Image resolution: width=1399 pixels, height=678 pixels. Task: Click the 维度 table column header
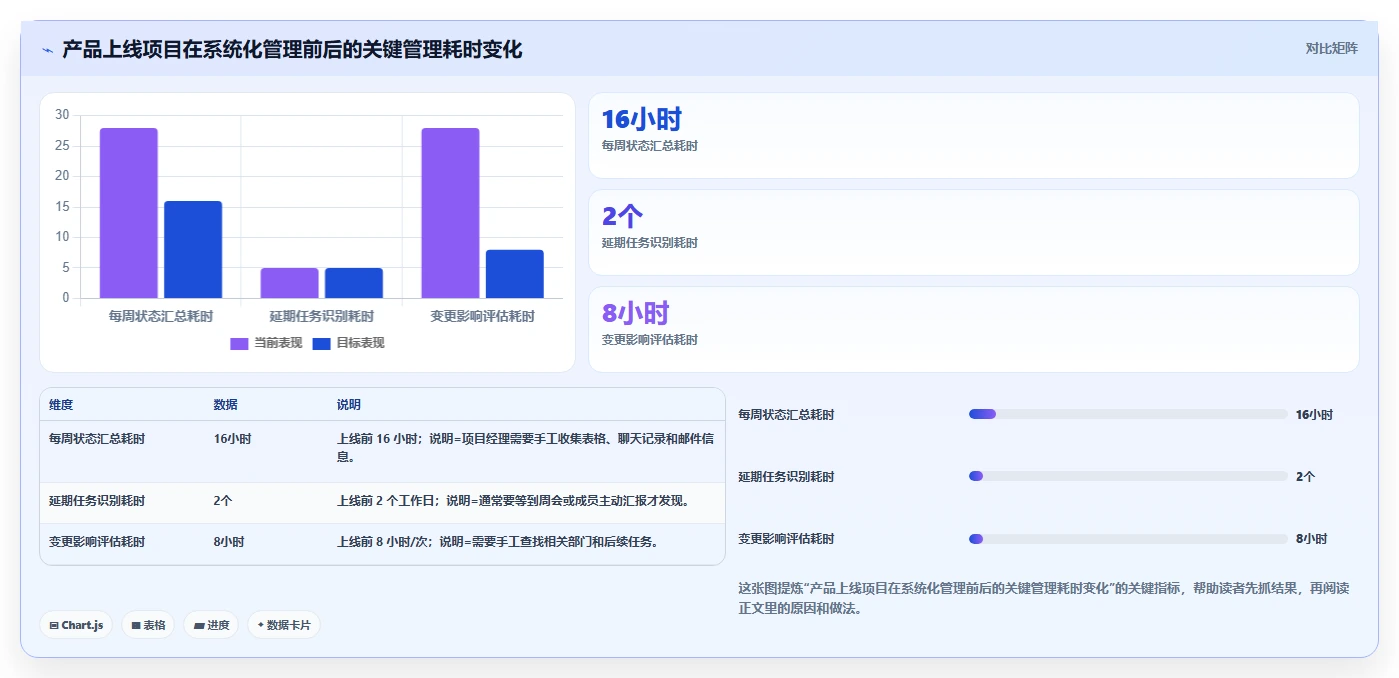[61, 405]
